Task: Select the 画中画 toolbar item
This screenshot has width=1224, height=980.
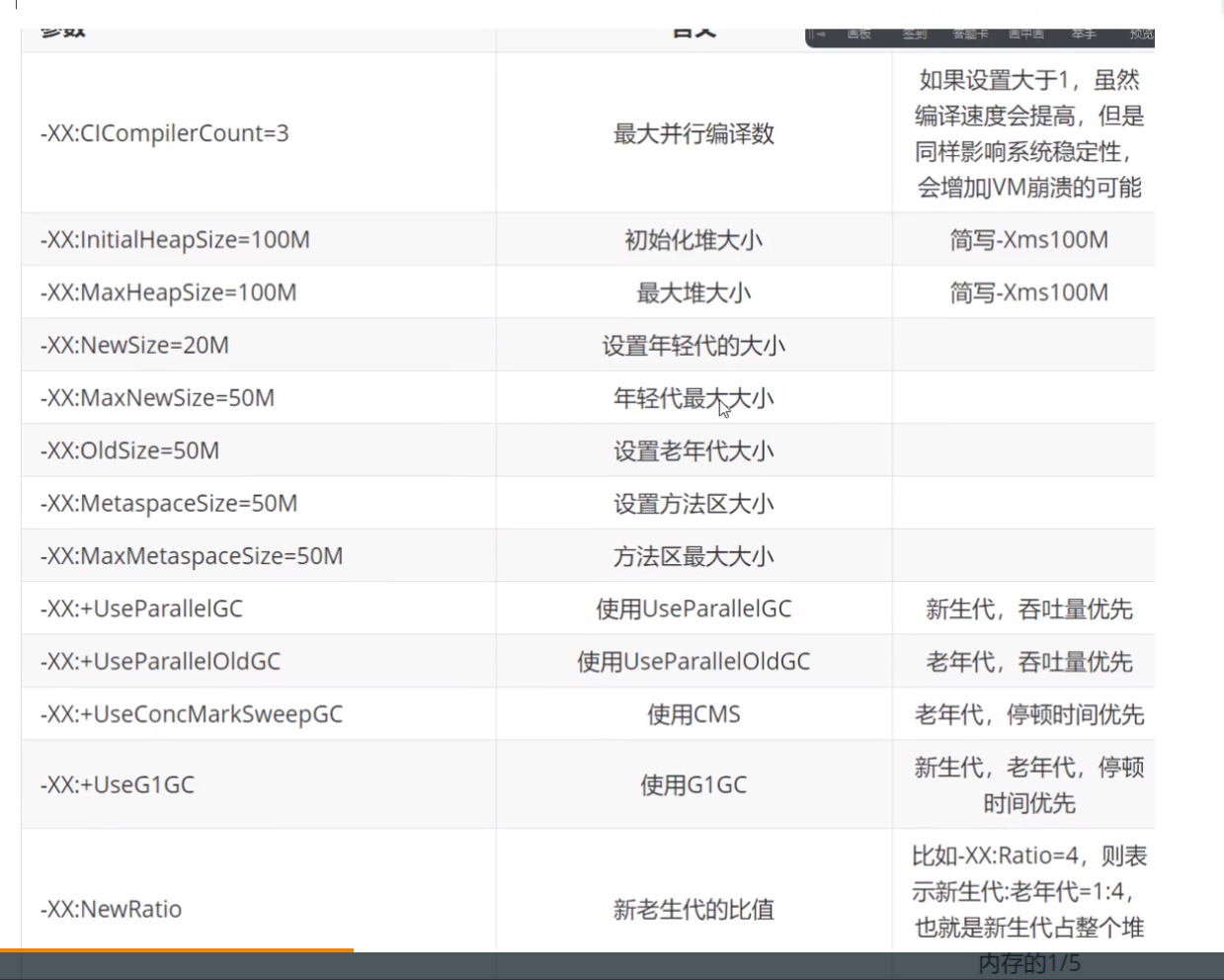Action: point(1026,35)
